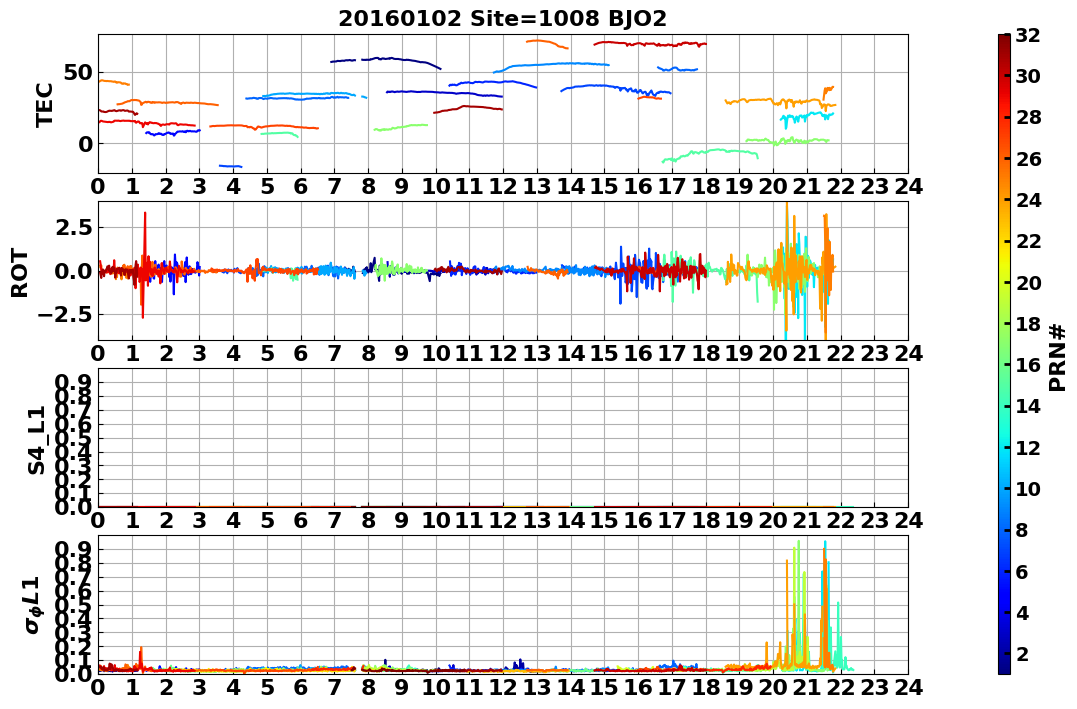Click the colorbar tick label '6'

1022,571
